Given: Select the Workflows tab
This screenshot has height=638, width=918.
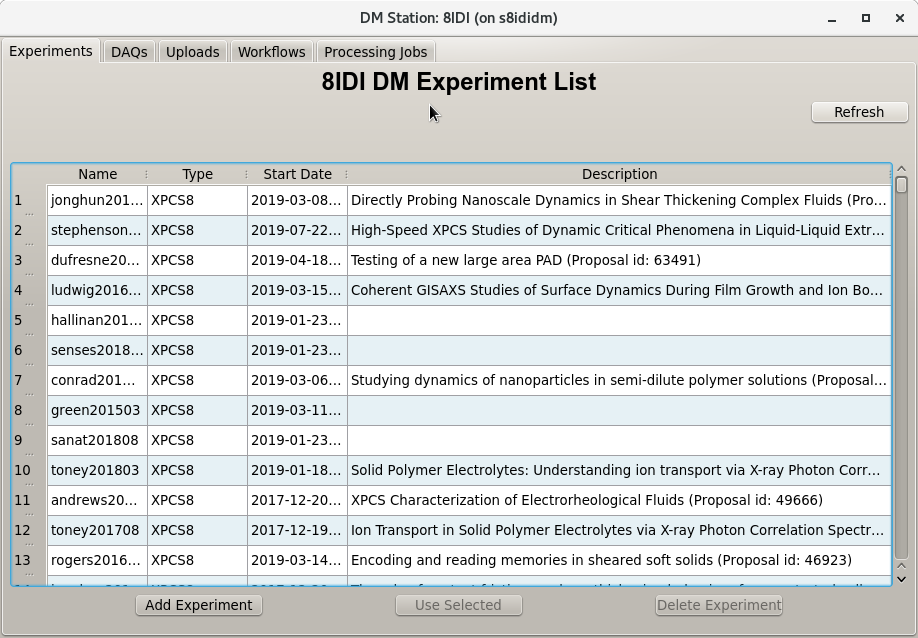Looking at the screenshot, I should point(271,52).
